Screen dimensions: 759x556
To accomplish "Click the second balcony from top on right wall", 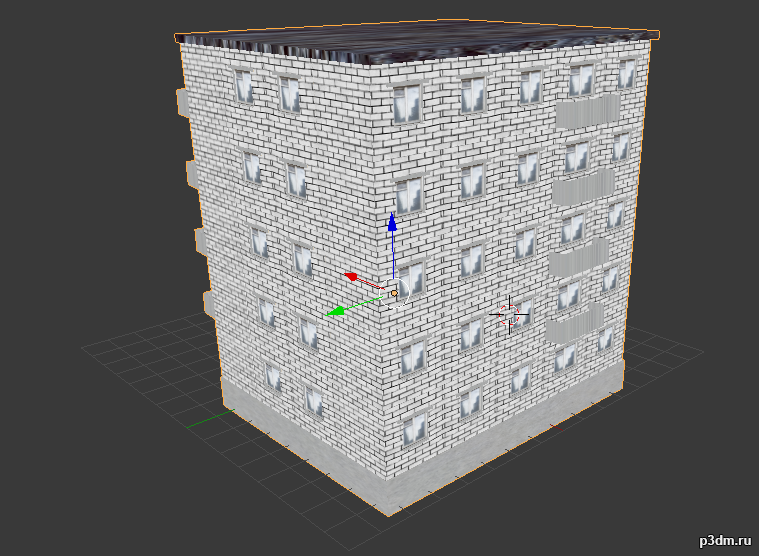I will [x=582, y=186].
